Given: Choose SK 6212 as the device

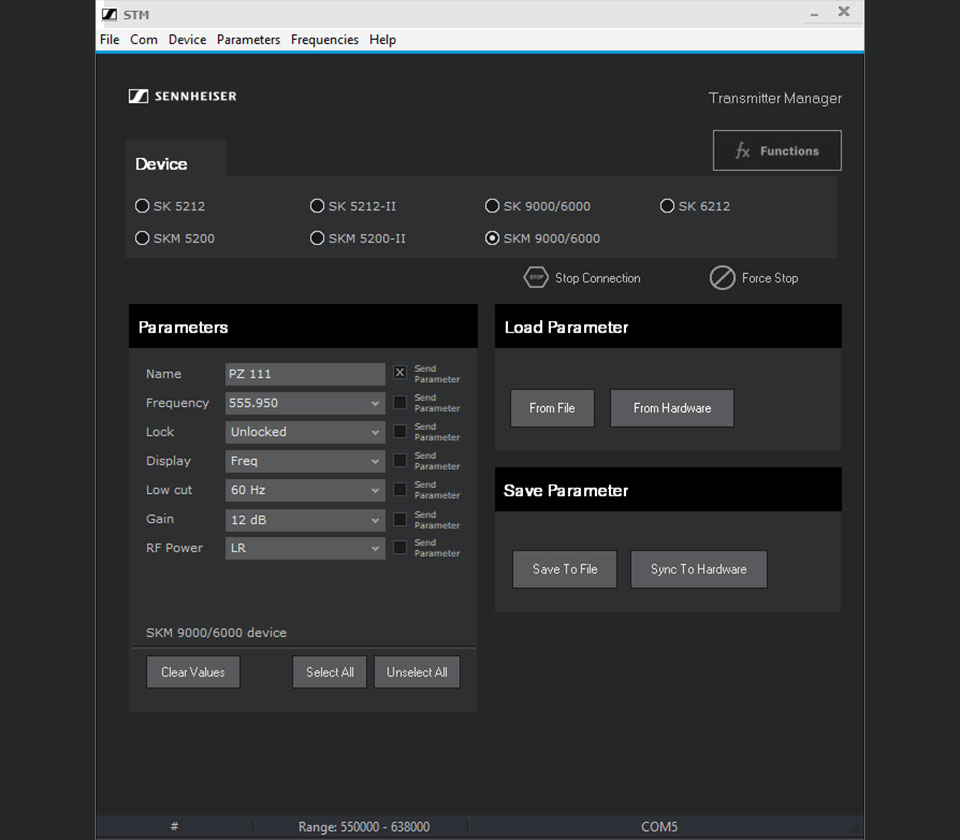Looking at the screenshot, I should [667, 206].
